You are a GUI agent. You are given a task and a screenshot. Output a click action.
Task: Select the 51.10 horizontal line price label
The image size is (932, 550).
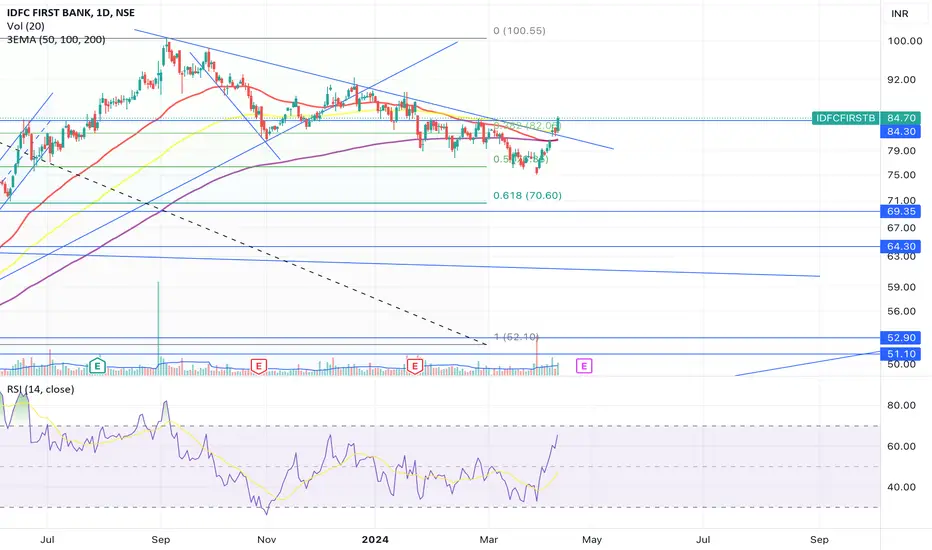[x=900, y=354]
